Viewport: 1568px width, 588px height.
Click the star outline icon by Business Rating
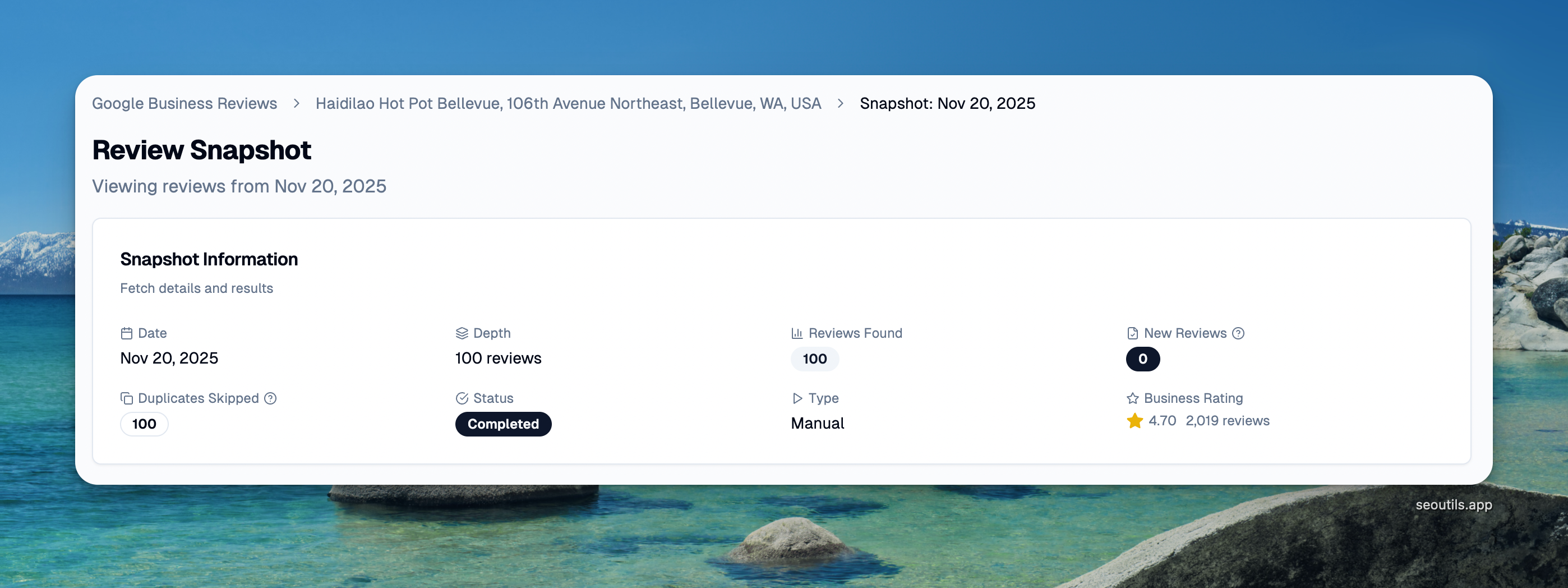coord(1132,398)
